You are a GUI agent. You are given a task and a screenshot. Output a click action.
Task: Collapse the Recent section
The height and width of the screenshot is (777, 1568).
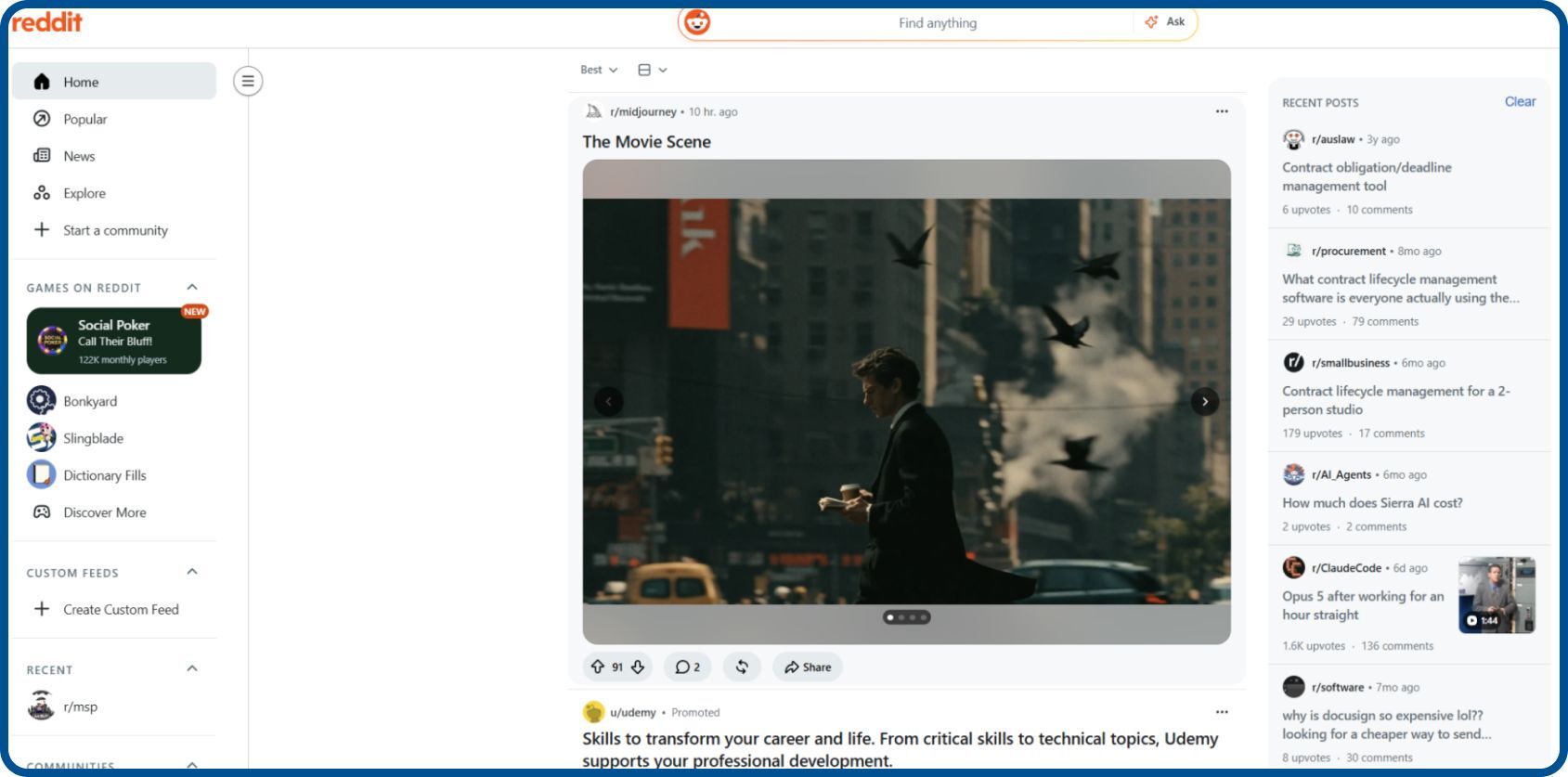pyautogui.click(x=192, y=668)
